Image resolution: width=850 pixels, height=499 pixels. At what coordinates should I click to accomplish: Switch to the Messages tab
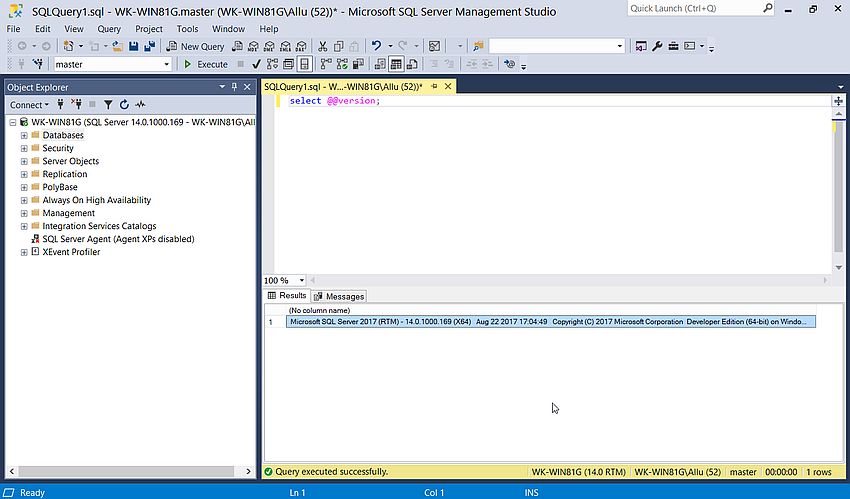(339, 296)
